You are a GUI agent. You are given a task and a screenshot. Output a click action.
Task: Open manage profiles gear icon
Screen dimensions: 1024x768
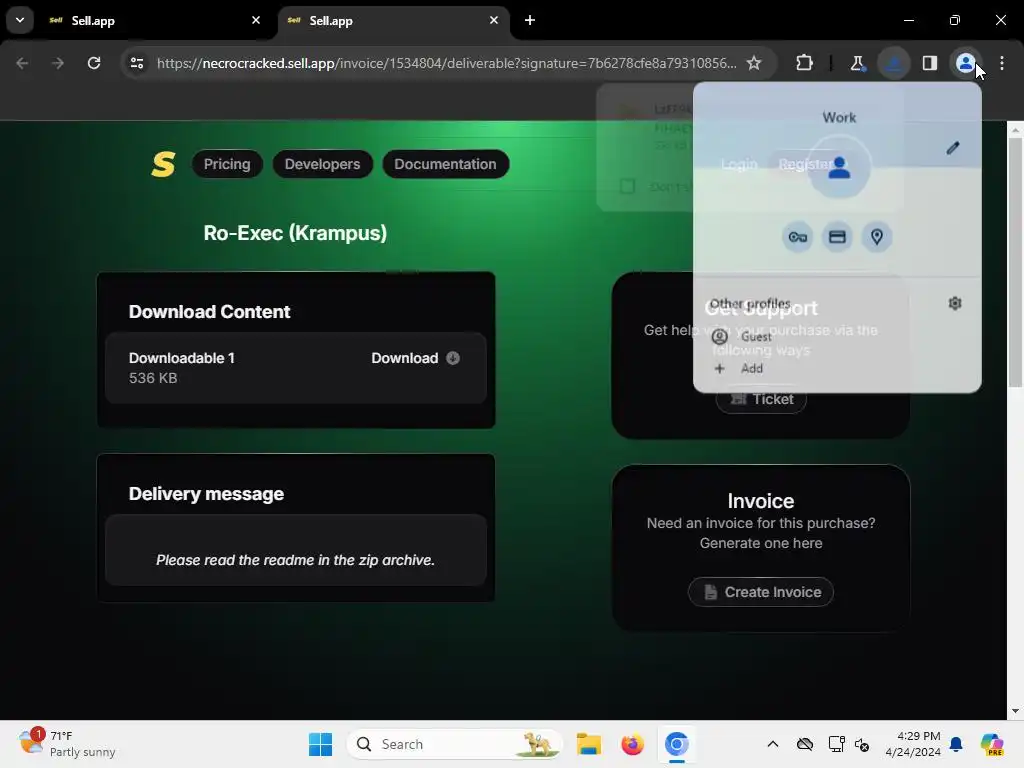pos(955,303)
